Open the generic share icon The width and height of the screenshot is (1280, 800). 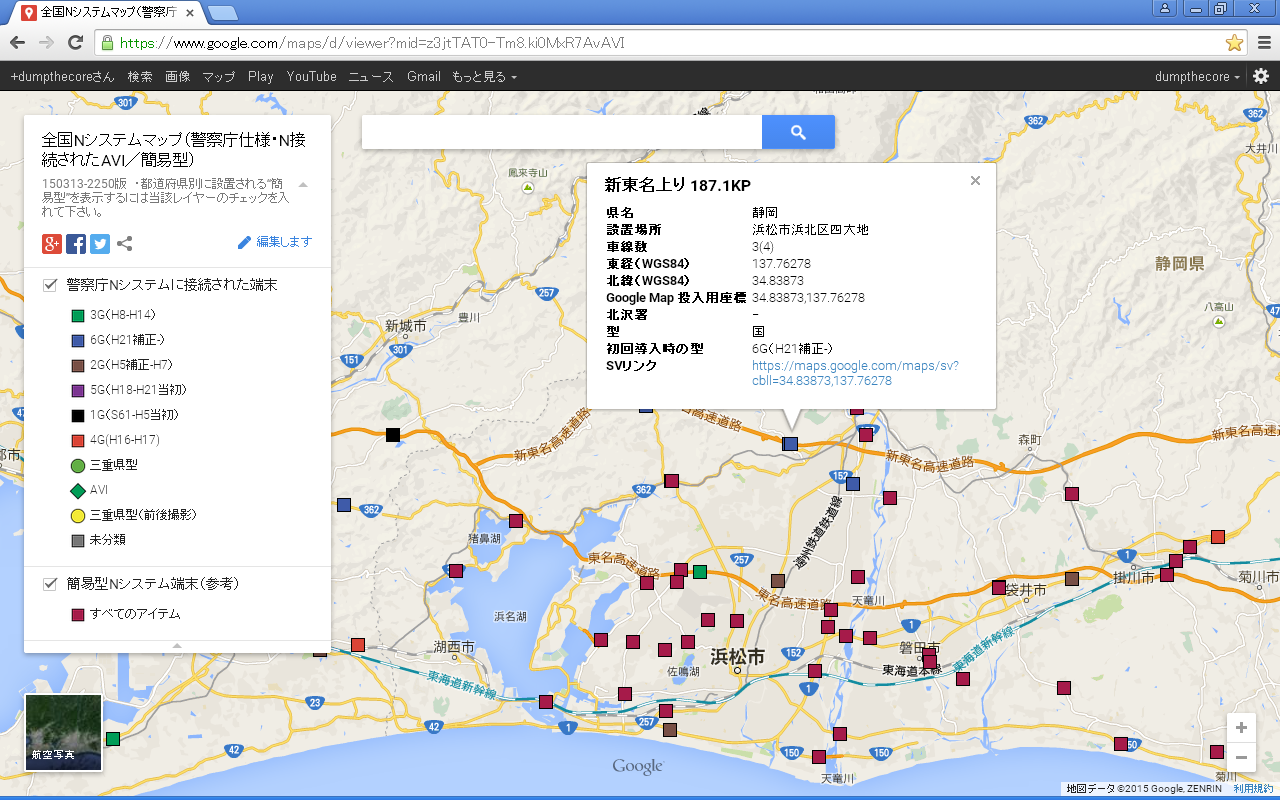tap(125, 243)
